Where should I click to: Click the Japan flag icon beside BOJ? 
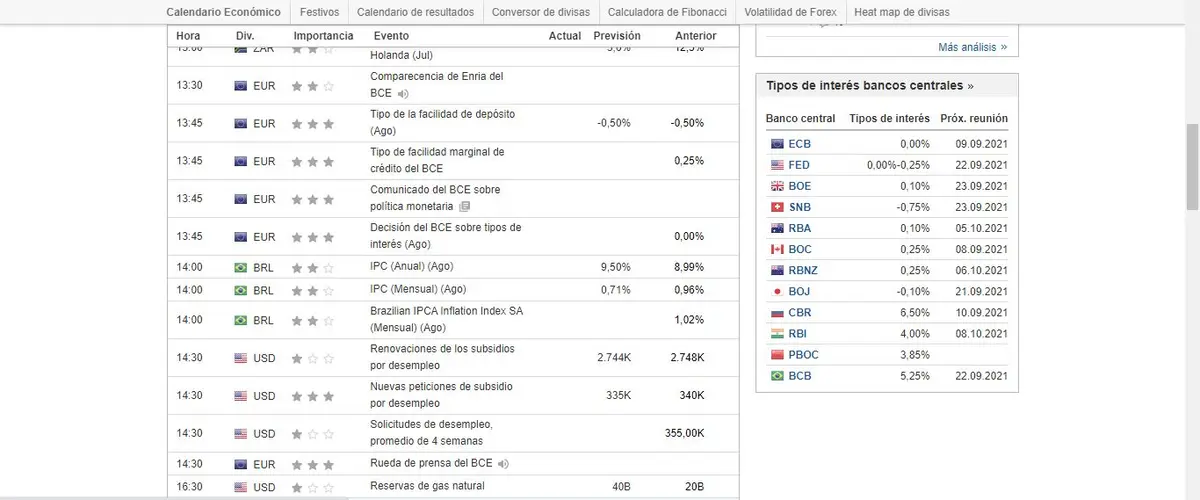777,291
